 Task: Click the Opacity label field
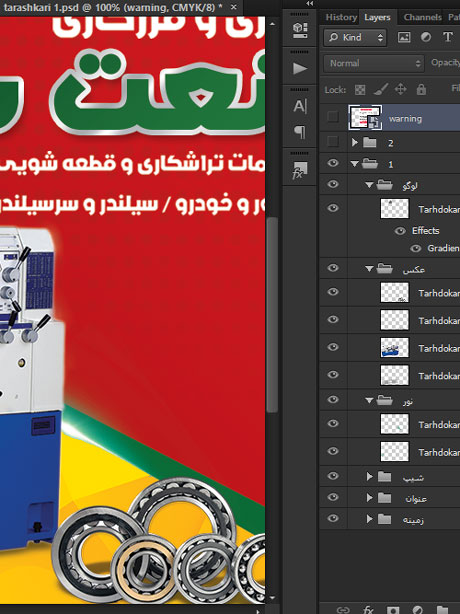coord(445,63)
